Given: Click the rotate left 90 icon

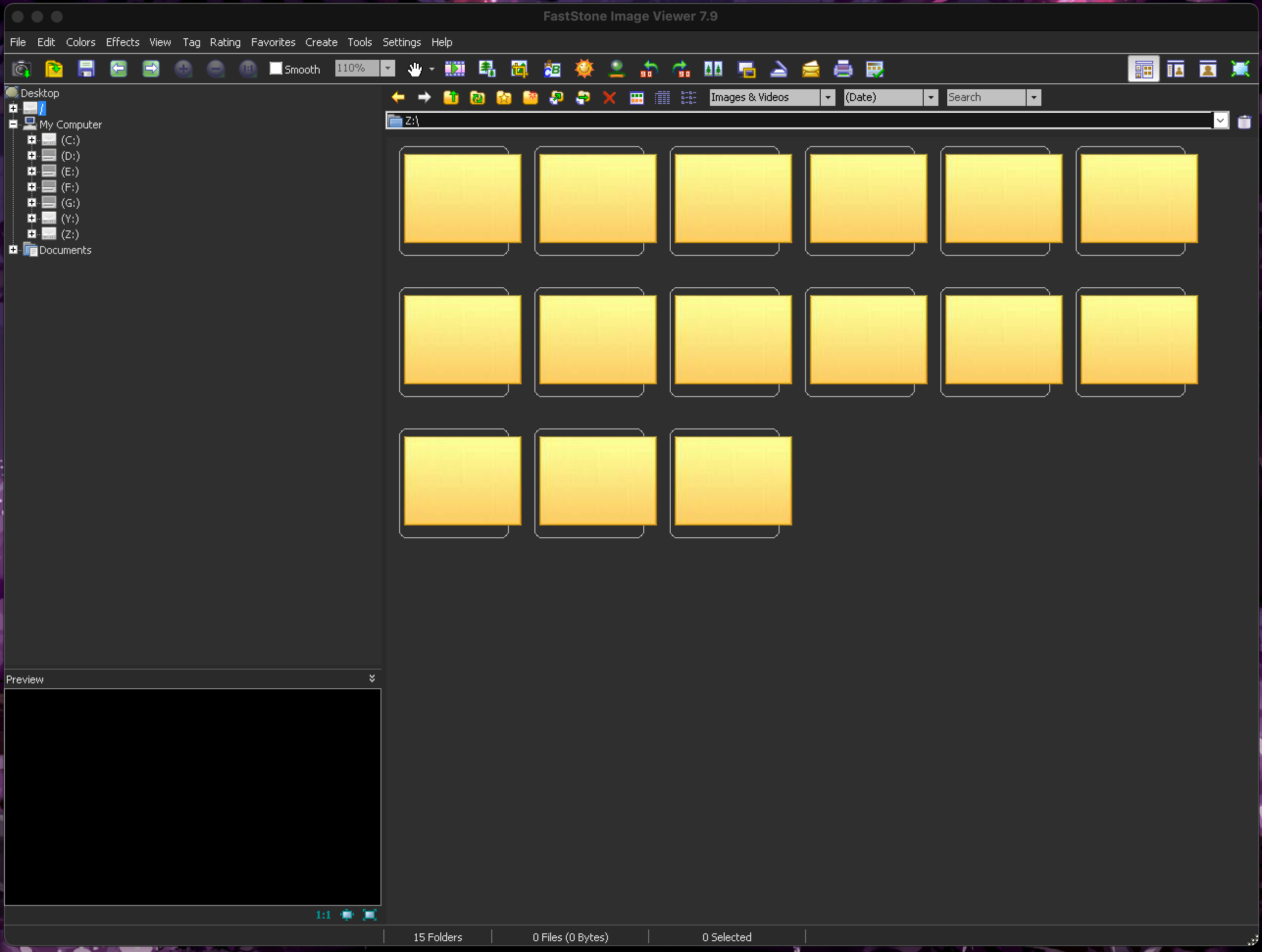Looking at the screenshot, I should point(649,69).
